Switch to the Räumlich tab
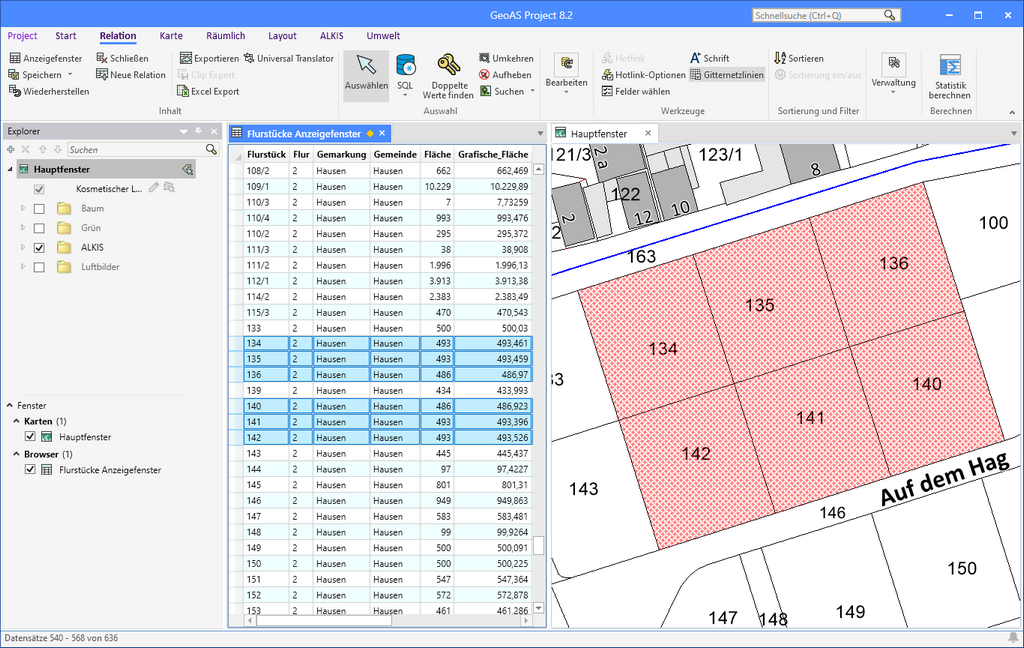 pos(226,36)
